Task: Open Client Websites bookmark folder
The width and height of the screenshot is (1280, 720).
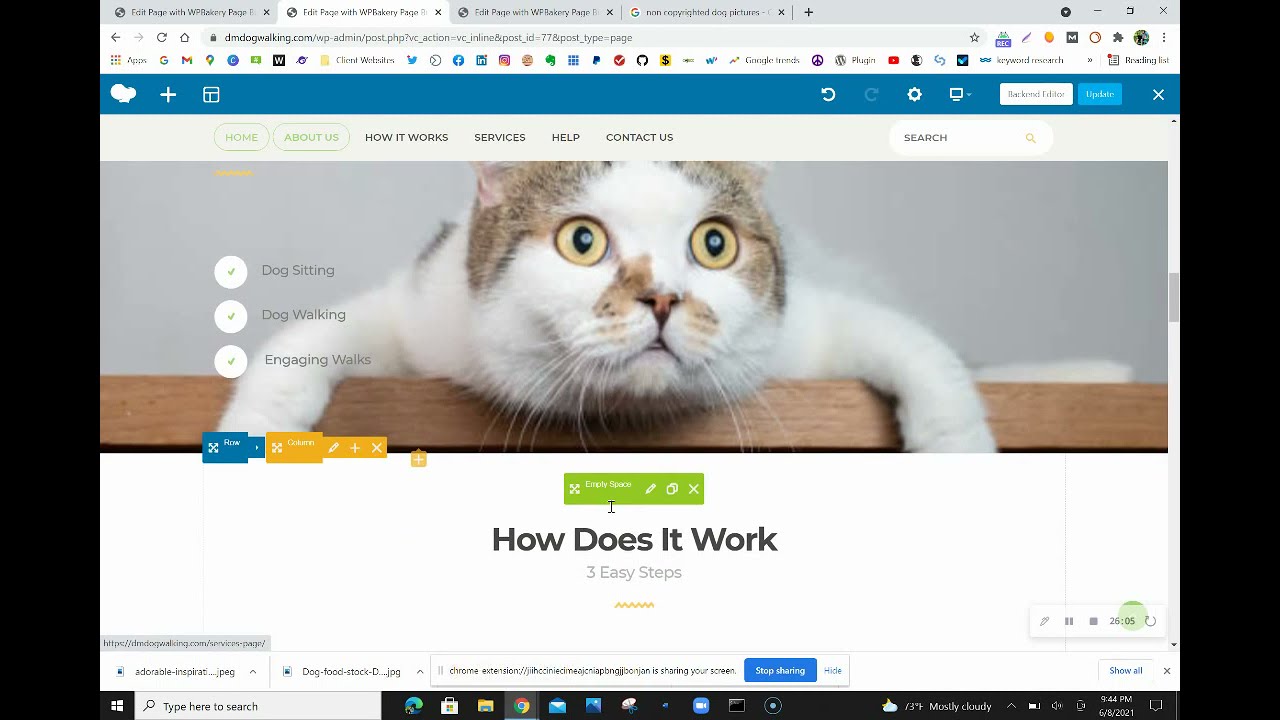Action: (357, 60)
